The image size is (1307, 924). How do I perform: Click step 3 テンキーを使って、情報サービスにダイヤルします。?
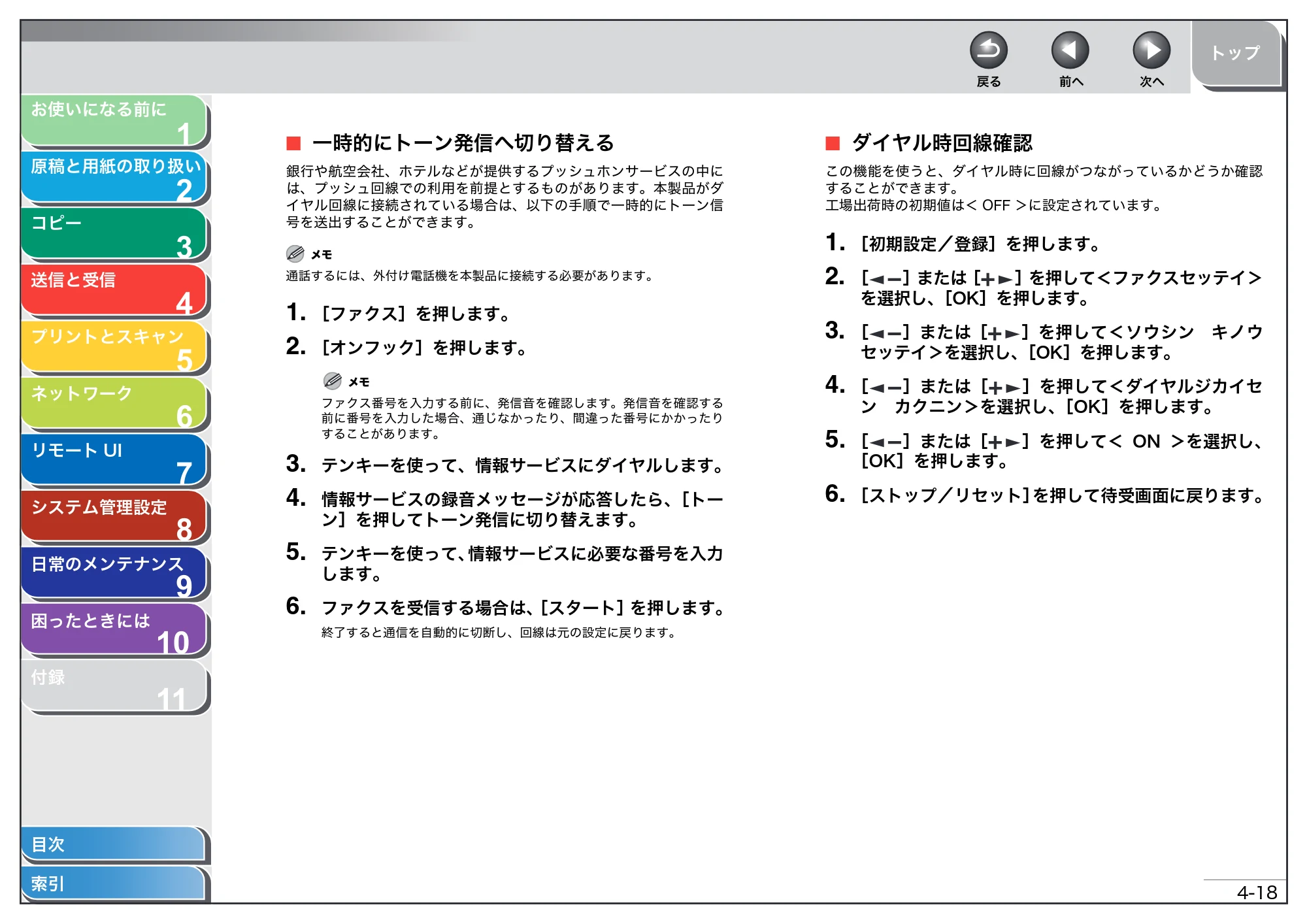523,465
